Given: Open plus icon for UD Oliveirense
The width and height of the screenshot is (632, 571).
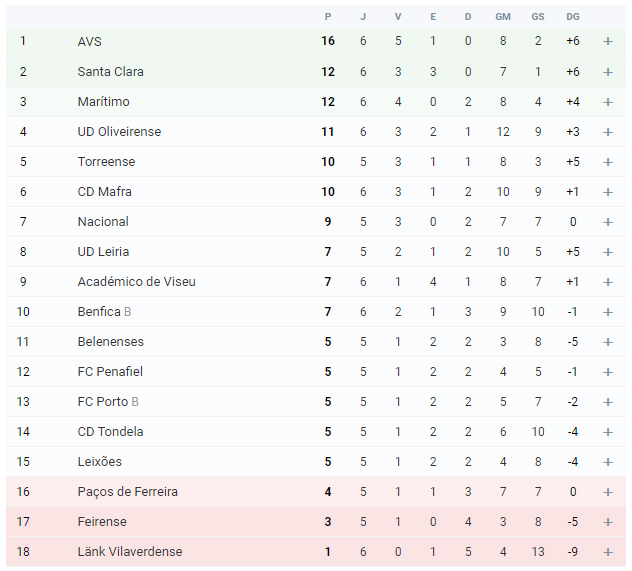Looking at the screenshot, I should click(x=608, y=132).
